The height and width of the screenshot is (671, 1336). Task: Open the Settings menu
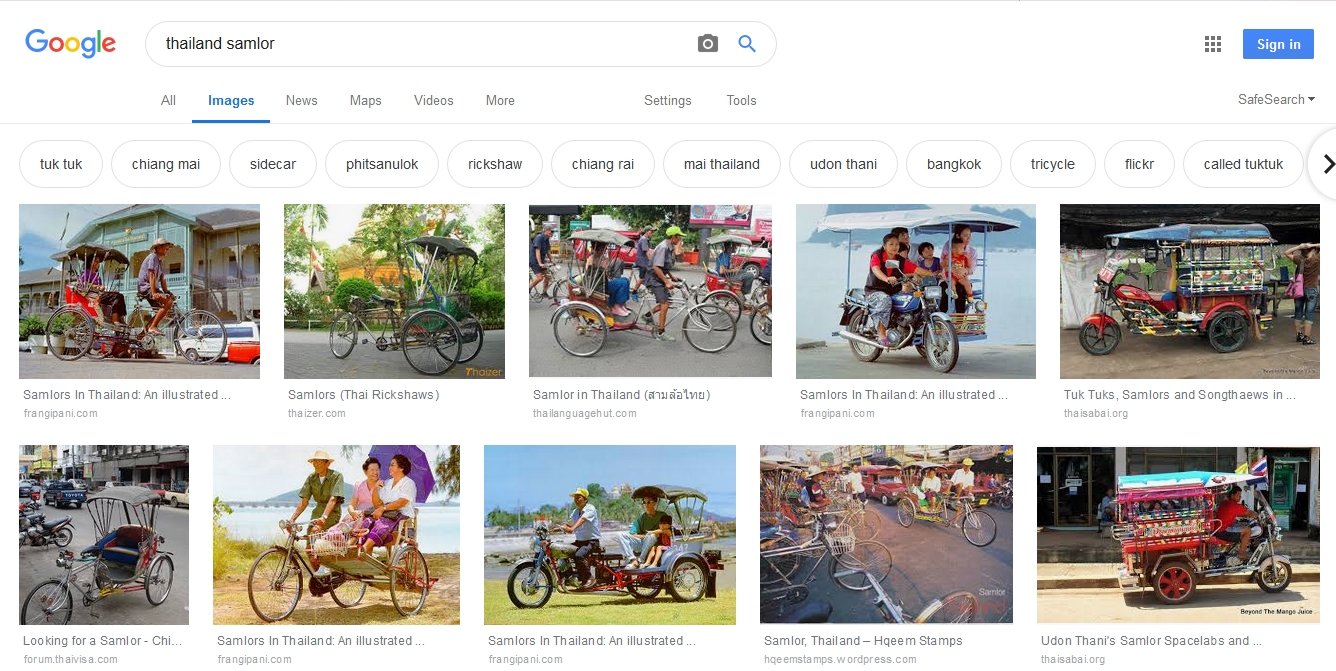click(x=667, y=100)
